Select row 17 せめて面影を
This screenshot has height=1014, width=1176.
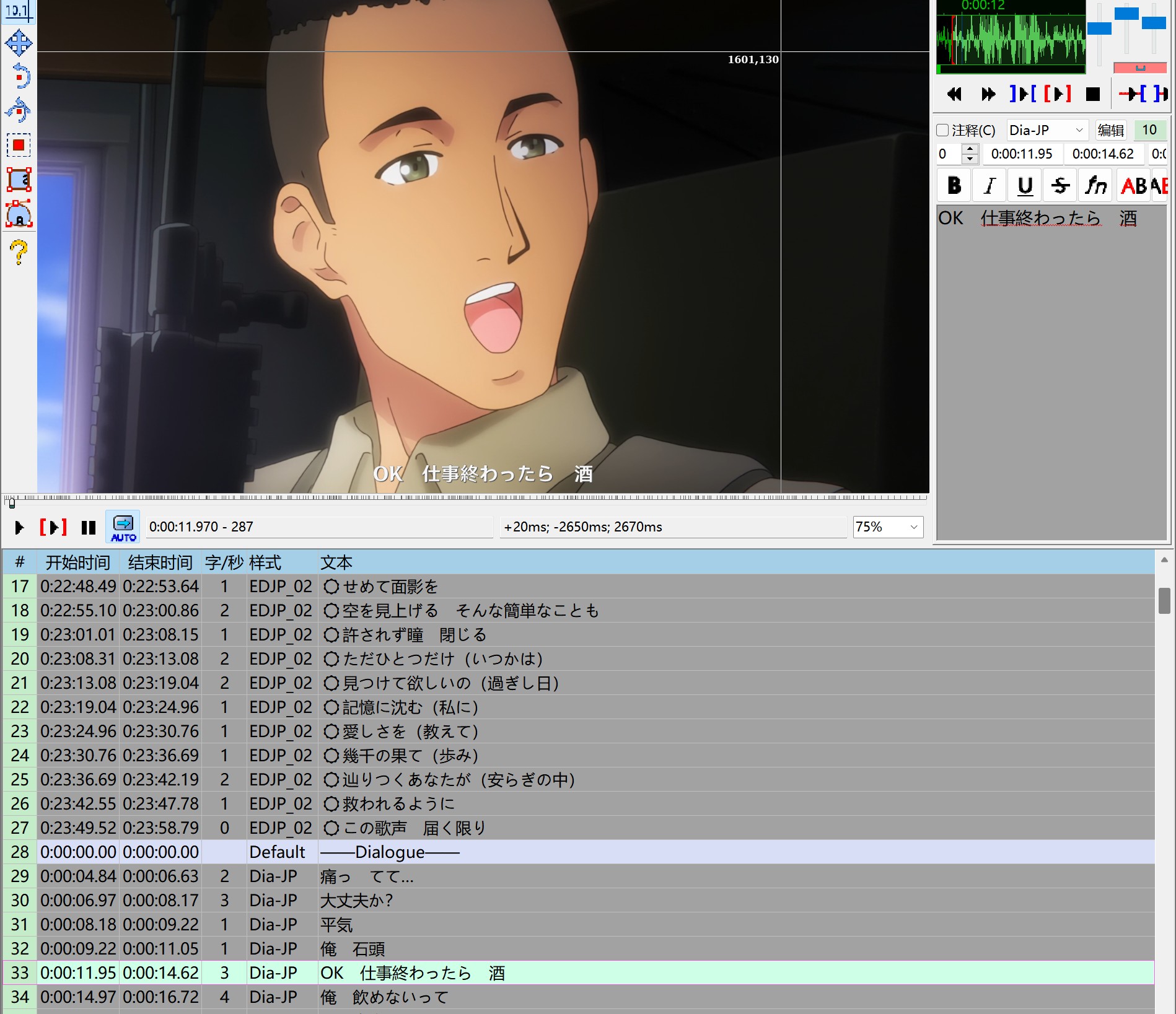pyautogui.click(x=579, y=587)
